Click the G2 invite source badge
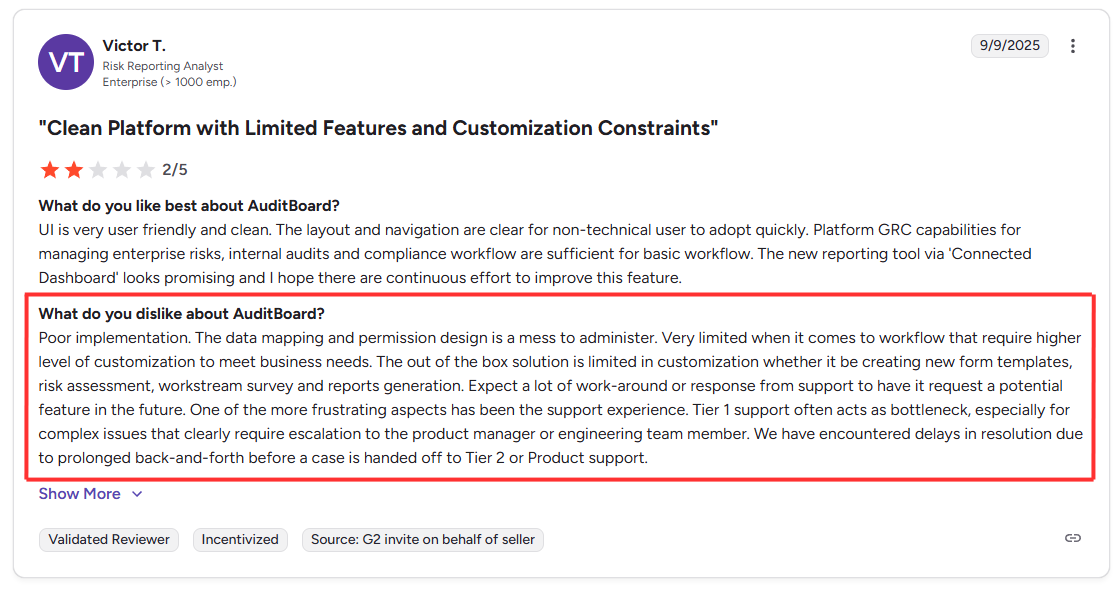The width and height of the screenshot is (1120, 589). (x=422, y=539)
